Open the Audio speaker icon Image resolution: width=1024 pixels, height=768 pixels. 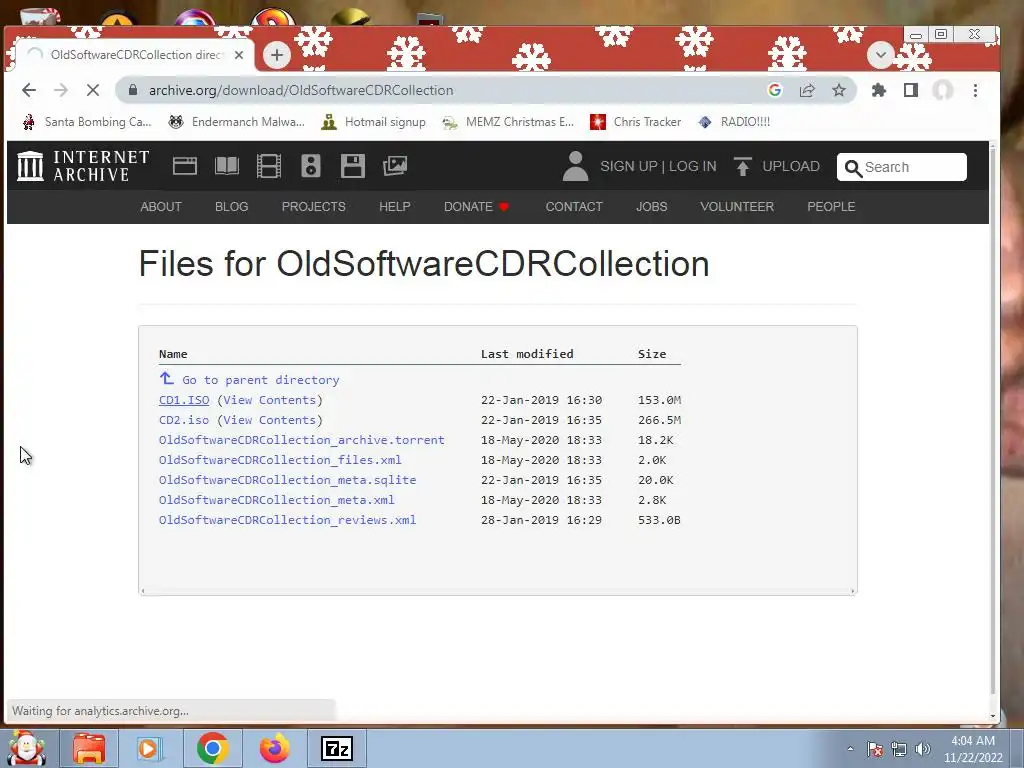(311, 166)
